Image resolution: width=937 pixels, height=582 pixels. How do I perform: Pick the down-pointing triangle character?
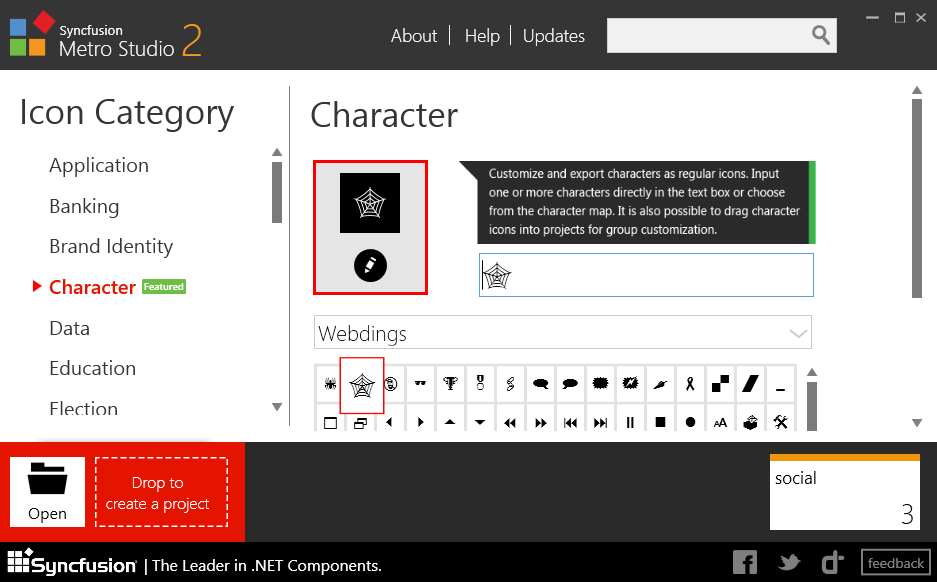click(x=480, y=422)
